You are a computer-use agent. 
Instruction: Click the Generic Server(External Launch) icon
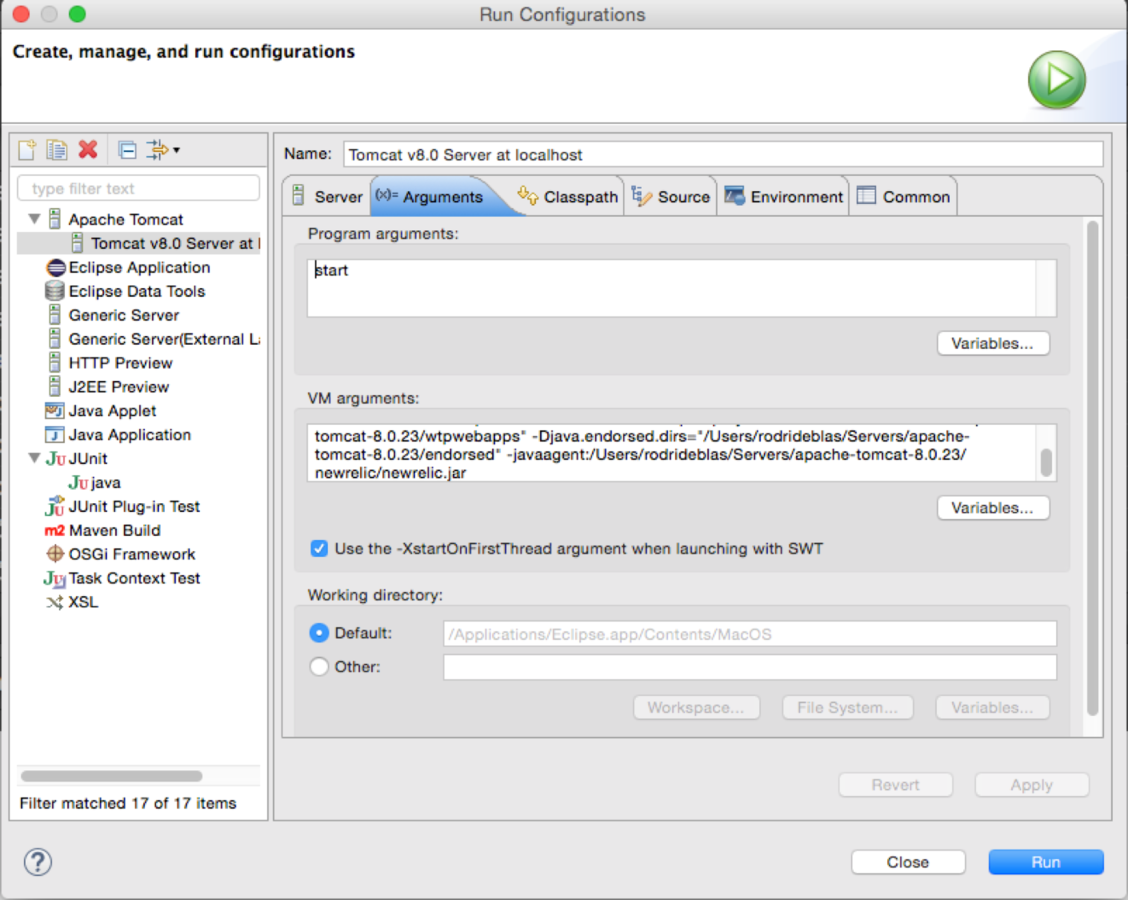click(55, 339)
